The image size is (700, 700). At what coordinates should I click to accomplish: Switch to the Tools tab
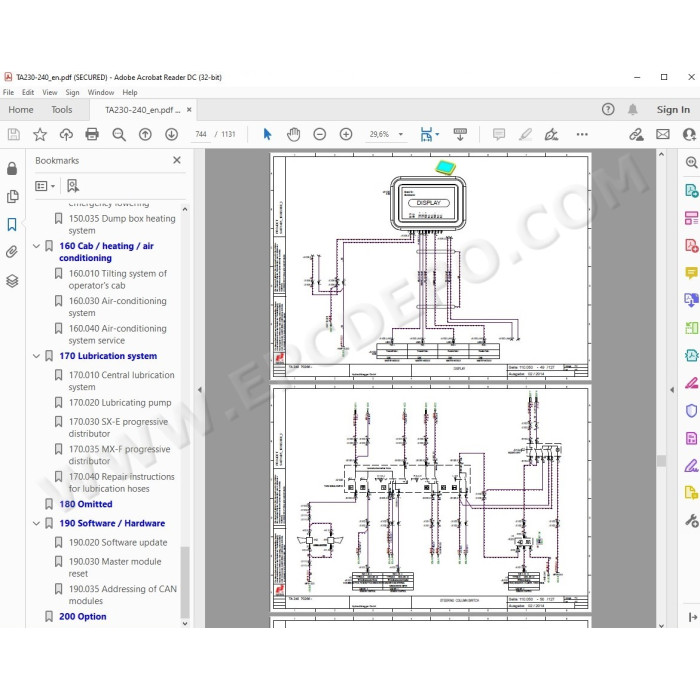point(62,109)
